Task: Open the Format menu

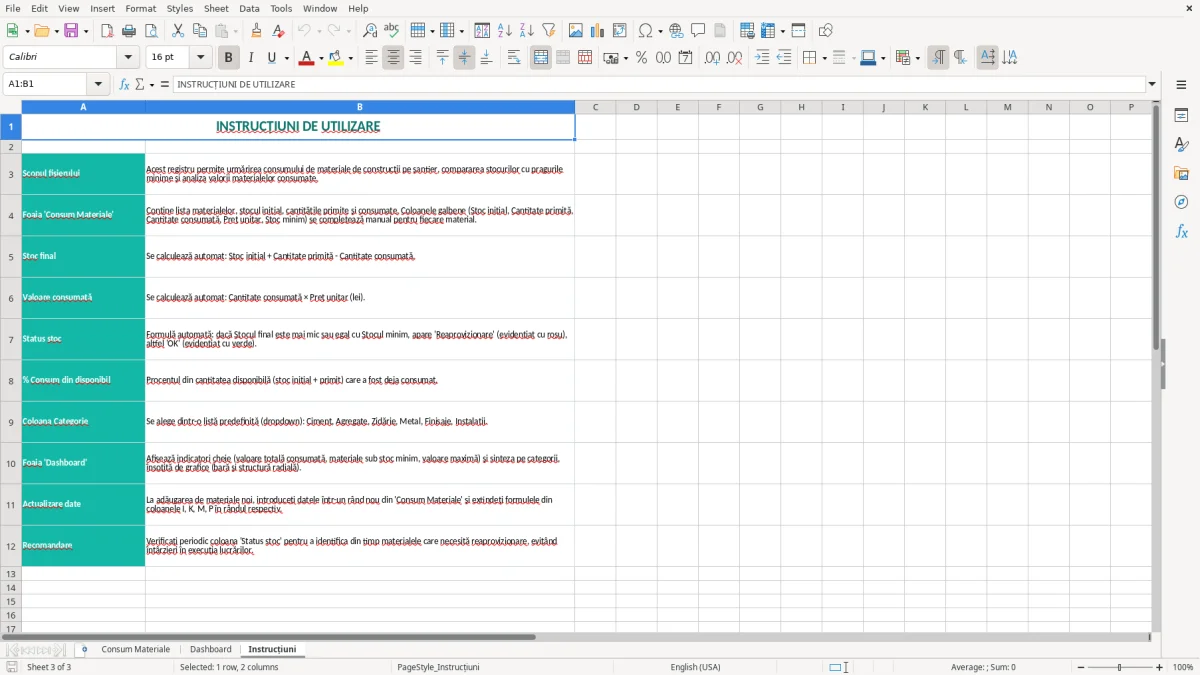Action: (140, 8)
